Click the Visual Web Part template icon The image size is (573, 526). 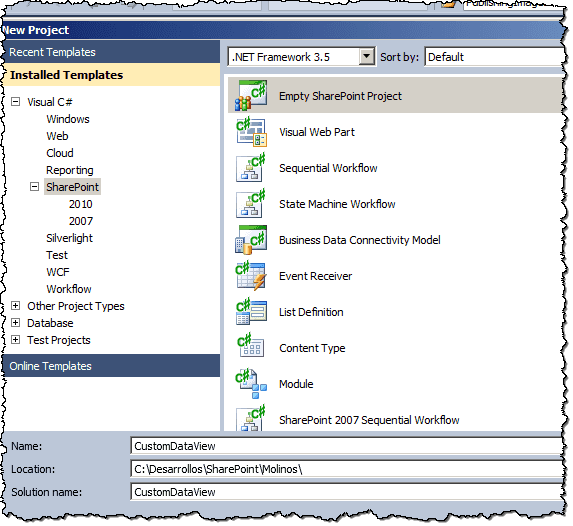point(251,132)
